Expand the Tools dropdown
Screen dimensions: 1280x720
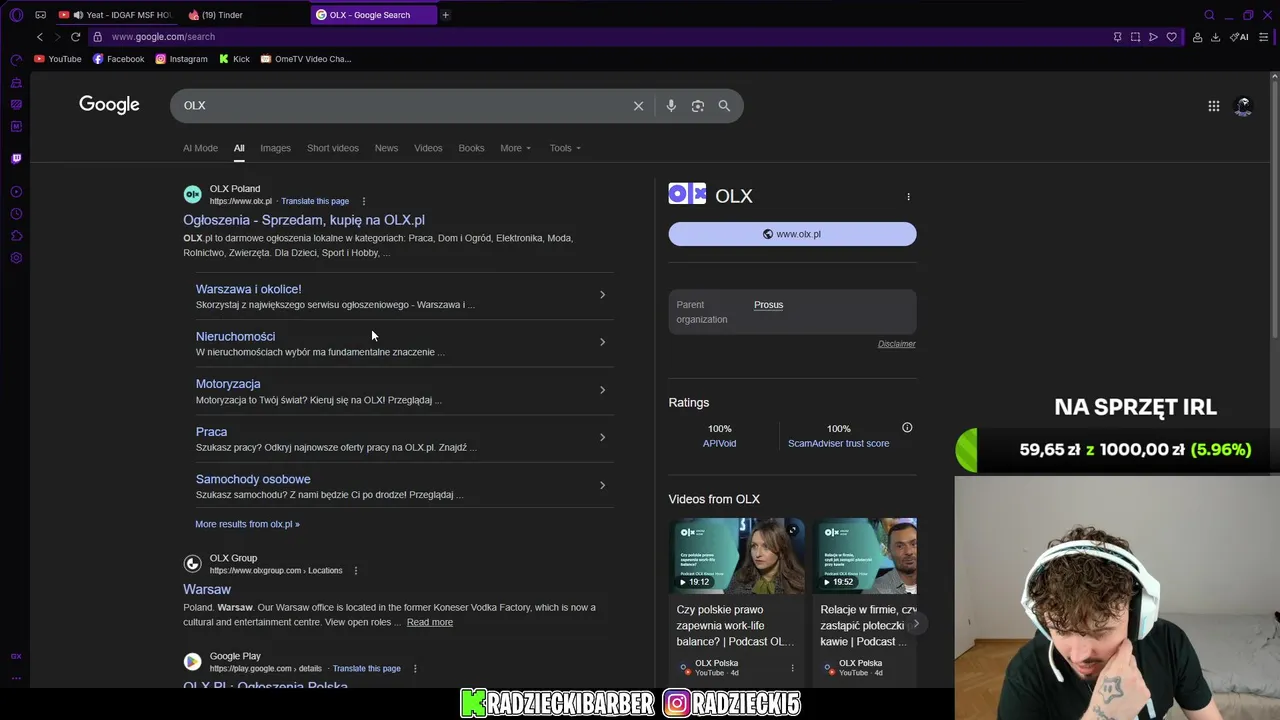point(565,148)
